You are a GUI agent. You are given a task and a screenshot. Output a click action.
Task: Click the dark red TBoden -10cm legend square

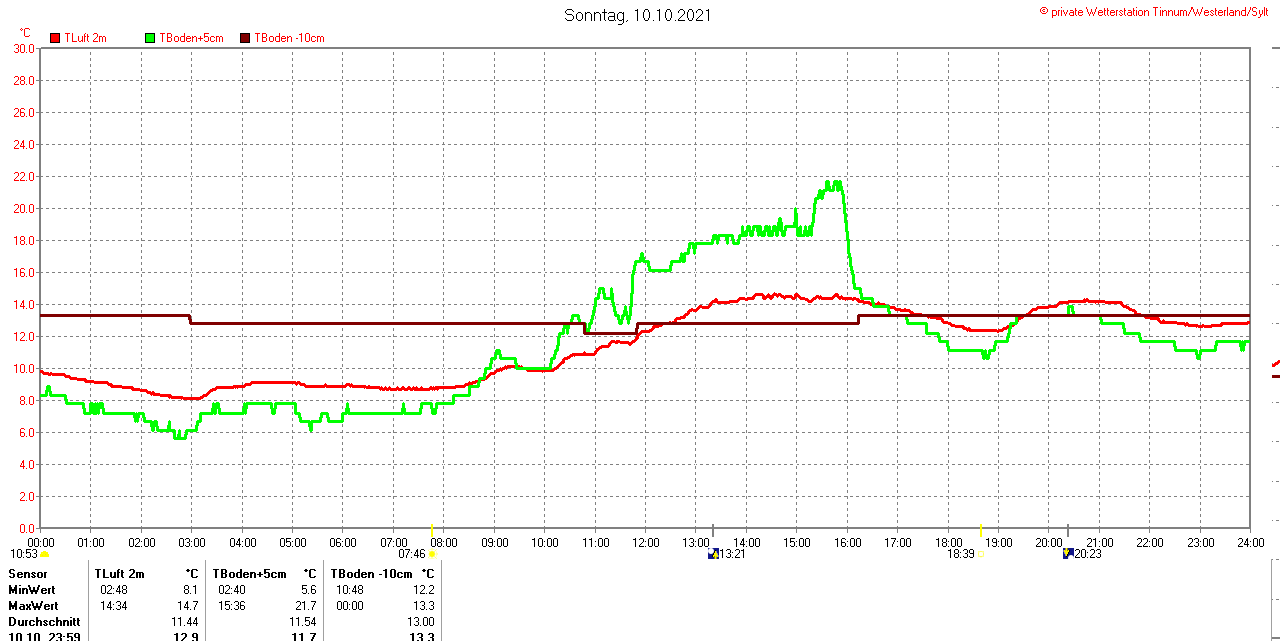(245, 38)
